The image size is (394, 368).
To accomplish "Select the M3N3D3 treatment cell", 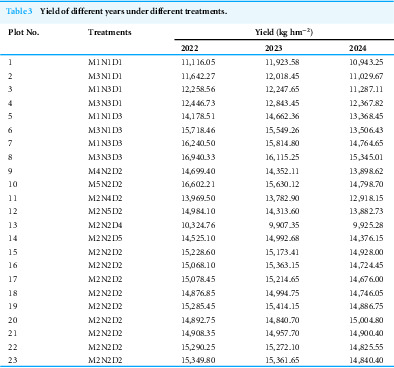I will [x=105, y=157].
